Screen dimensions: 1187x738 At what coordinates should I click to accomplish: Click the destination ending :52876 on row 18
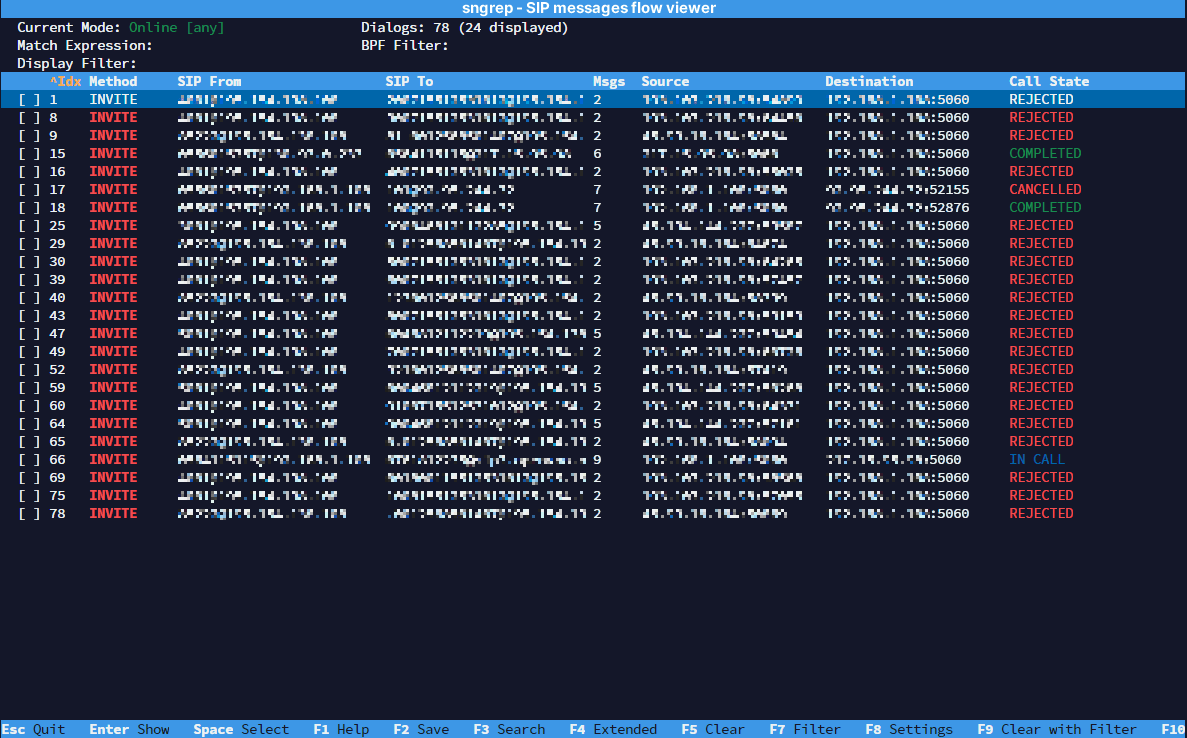tap(898, 208)
